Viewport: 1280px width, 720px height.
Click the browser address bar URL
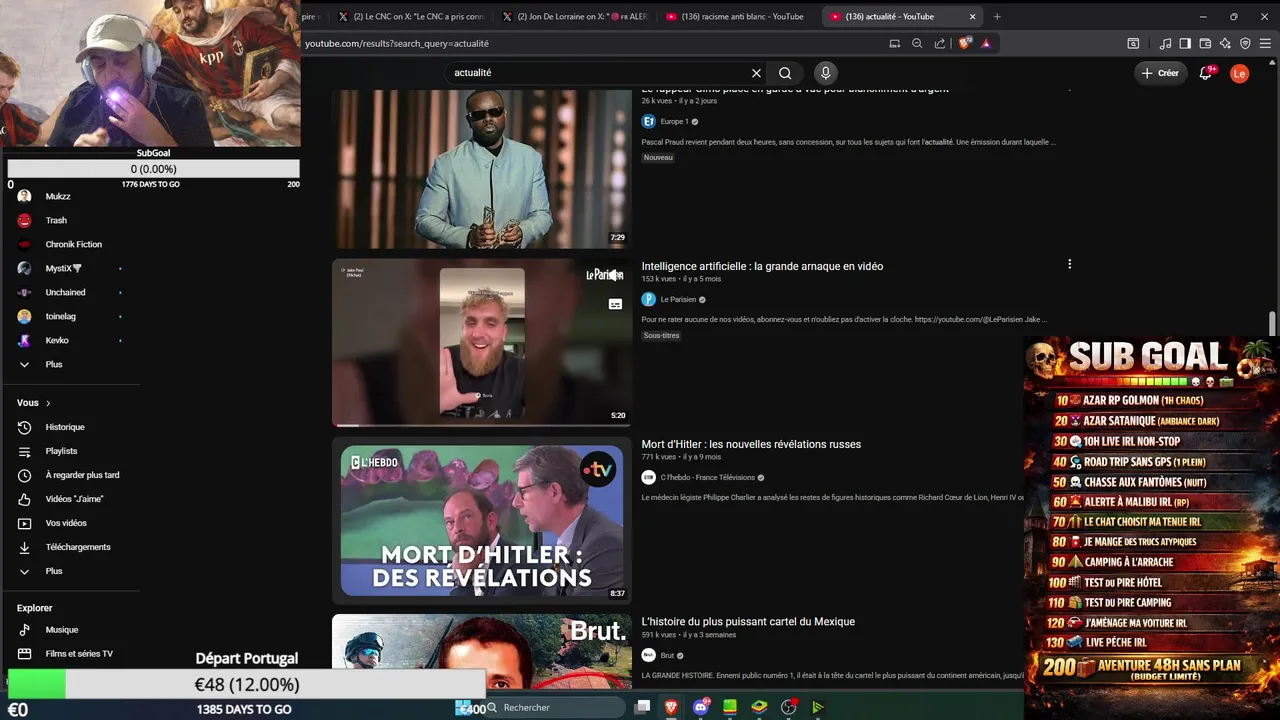397,43
